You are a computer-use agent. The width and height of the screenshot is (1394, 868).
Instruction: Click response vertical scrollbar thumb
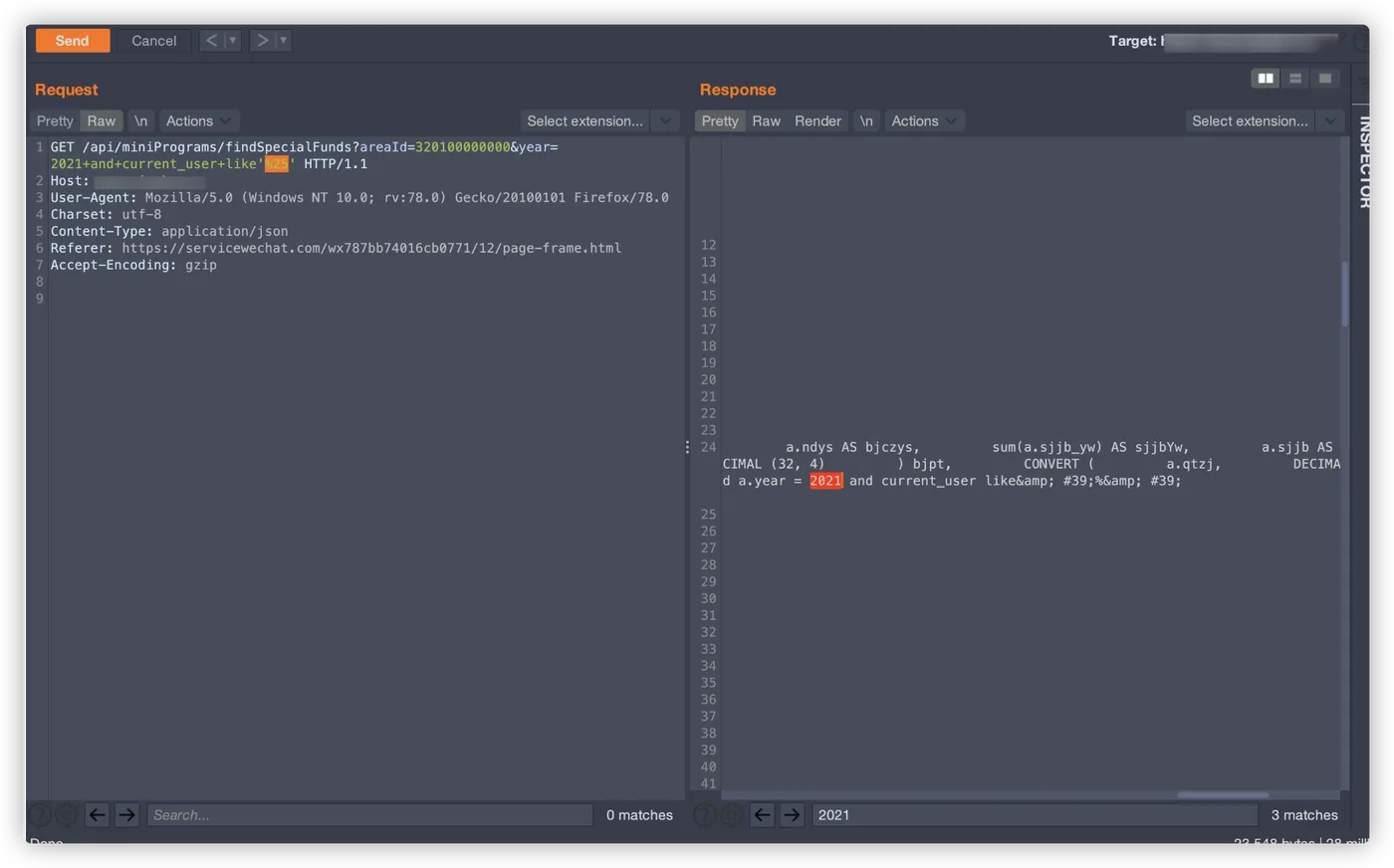(x=1344, y=294)
